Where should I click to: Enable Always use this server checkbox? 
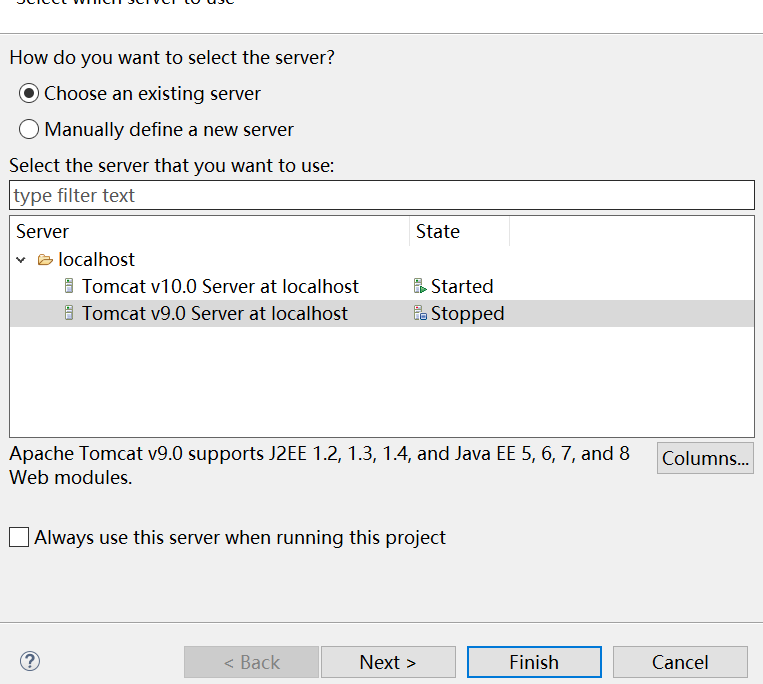(19, 537)
